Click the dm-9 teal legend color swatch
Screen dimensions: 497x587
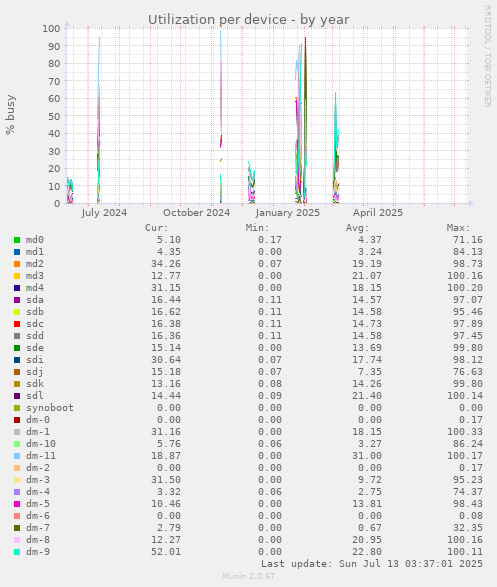17,552
